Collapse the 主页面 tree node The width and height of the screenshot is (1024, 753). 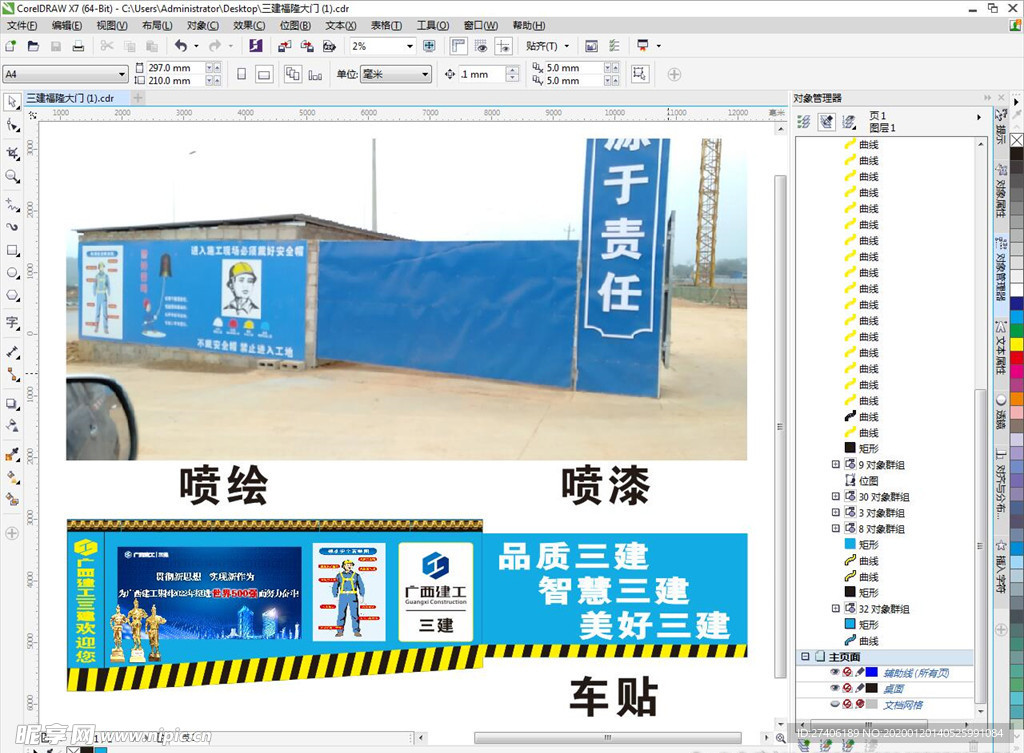pyautogui.click(x=805, y=656)
